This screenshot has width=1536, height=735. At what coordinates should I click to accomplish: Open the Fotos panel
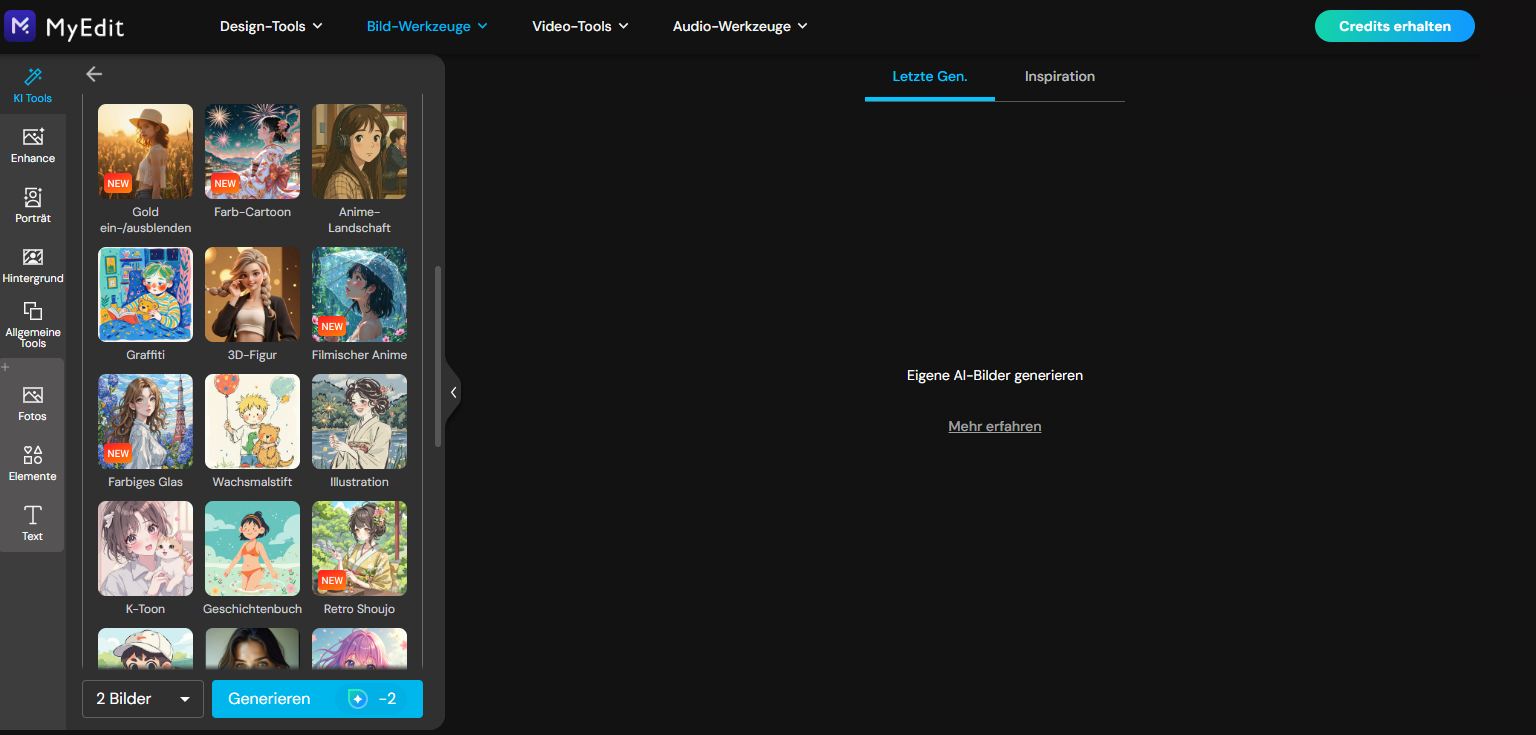point(33,403)
